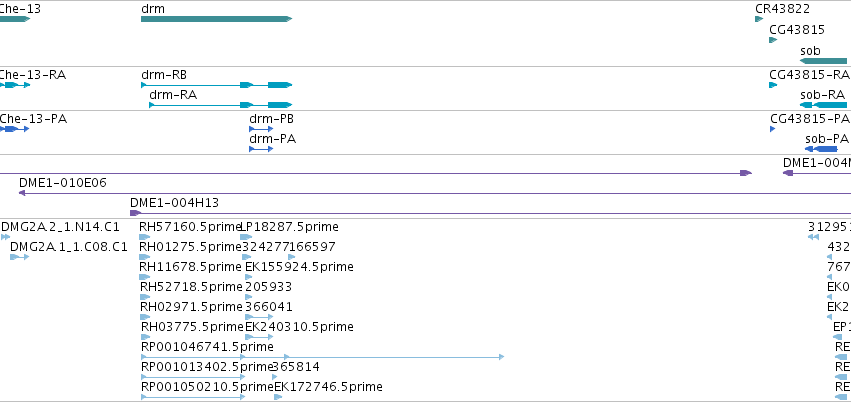851x402 pixels.
Task: Select the drm-RA transcript line
Action: 221,105
